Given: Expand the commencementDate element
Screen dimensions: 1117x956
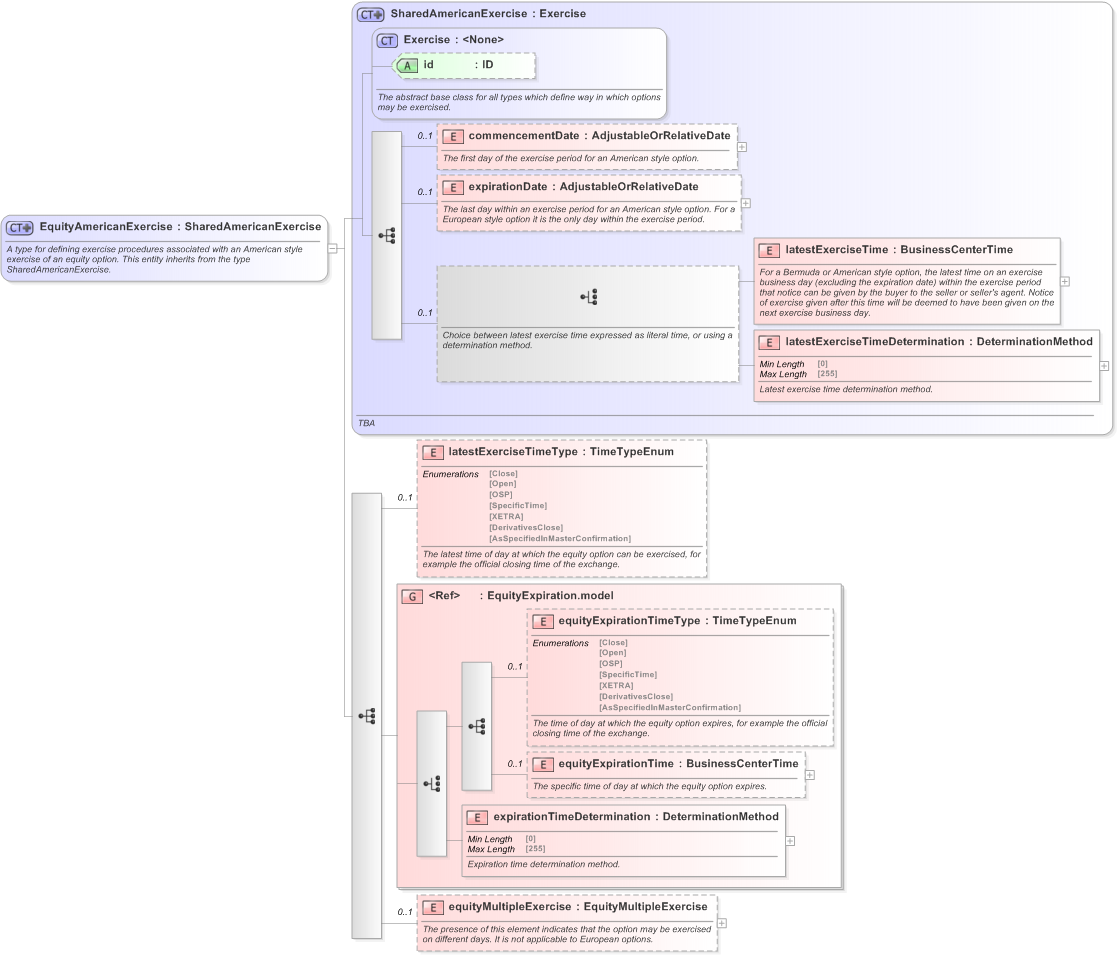Looking at the screenshot, I should 742,147.
